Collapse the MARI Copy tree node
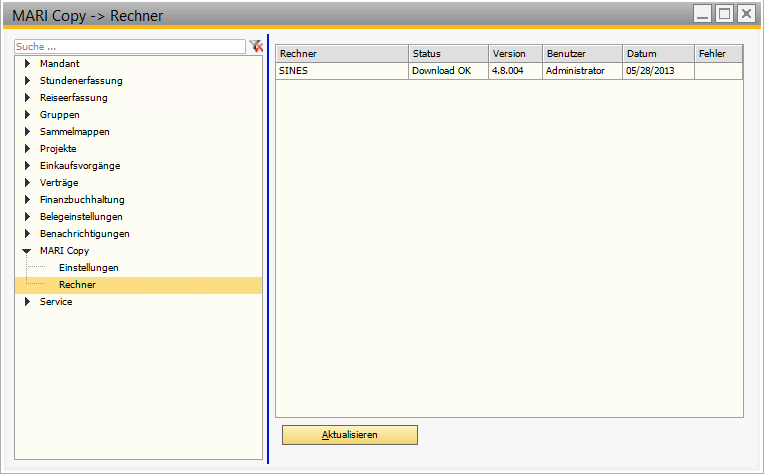 28,251
